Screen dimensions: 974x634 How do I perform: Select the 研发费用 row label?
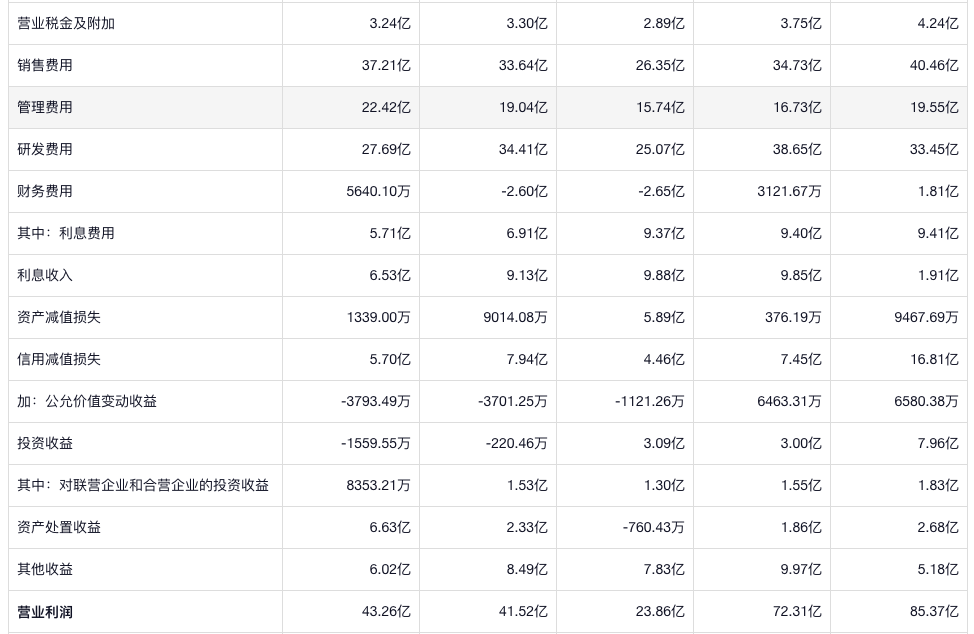[45, 149]
